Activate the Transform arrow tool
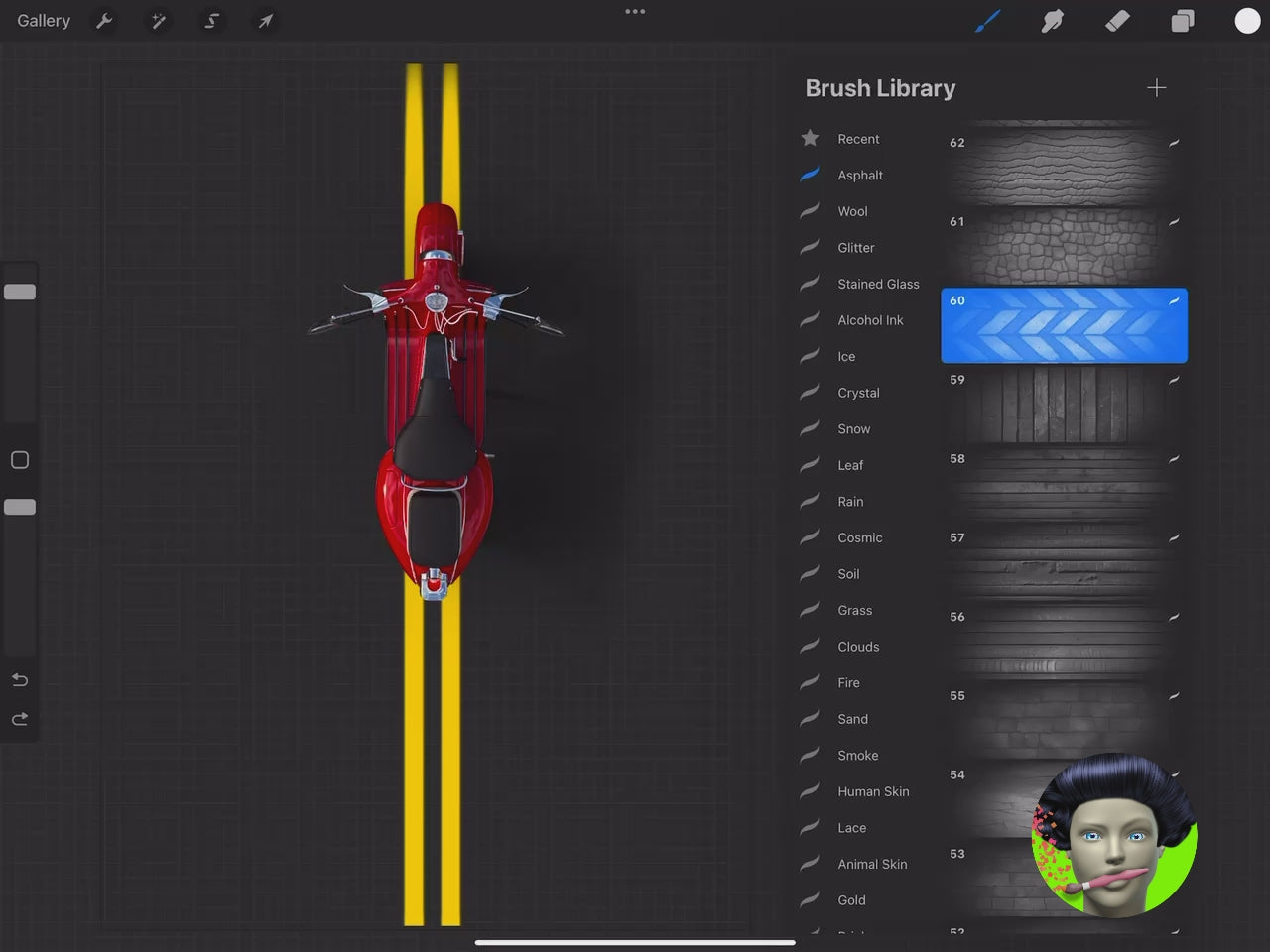Viewport: 1270px width, 952px height. point(265,21)
